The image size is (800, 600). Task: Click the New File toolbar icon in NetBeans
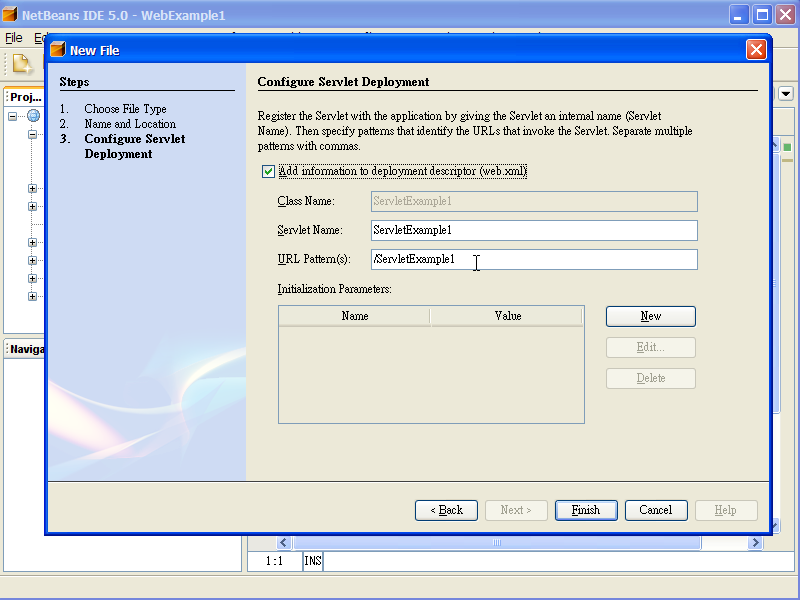click(22, 64)
